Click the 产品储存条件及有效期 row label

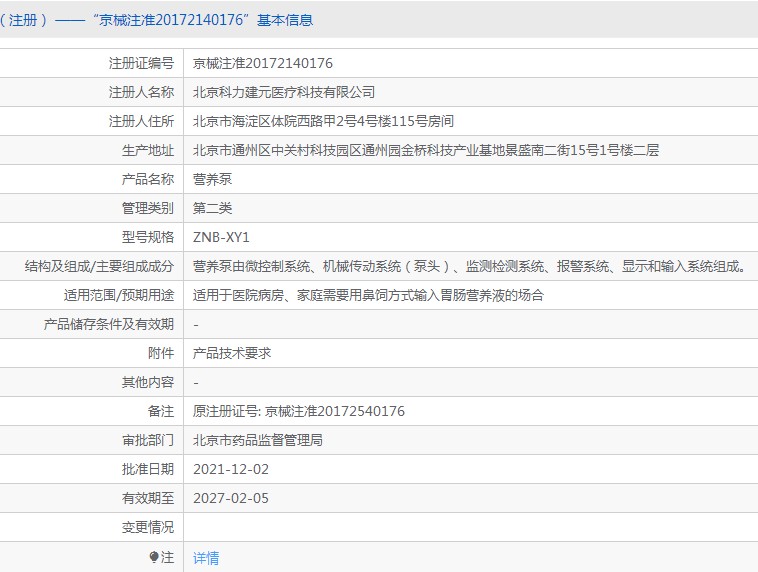tap(108, 324)
